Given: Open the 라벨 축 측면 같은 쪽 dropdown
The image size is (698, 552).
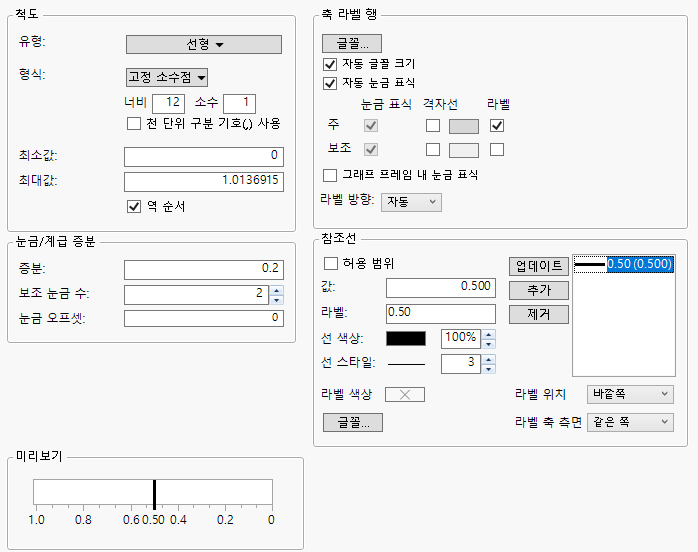Looking at the screenshot, I should 630,422.
